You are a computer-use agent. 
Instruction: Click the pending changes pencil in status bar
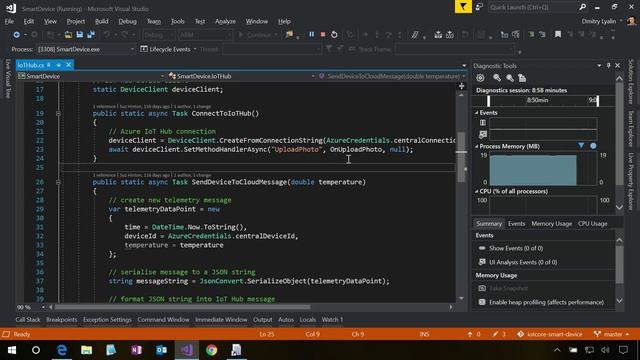click(495, 334)
